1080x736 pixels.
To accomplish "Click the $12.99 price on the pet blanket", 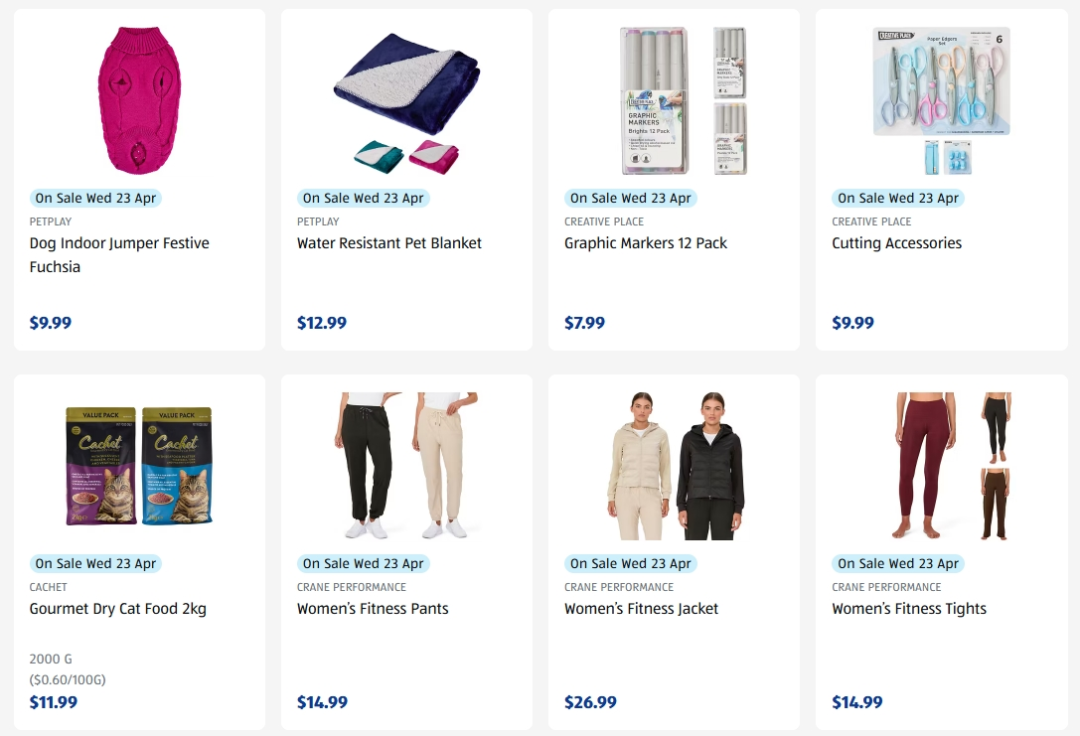I will pyautogui.click(x=322, y=323).
